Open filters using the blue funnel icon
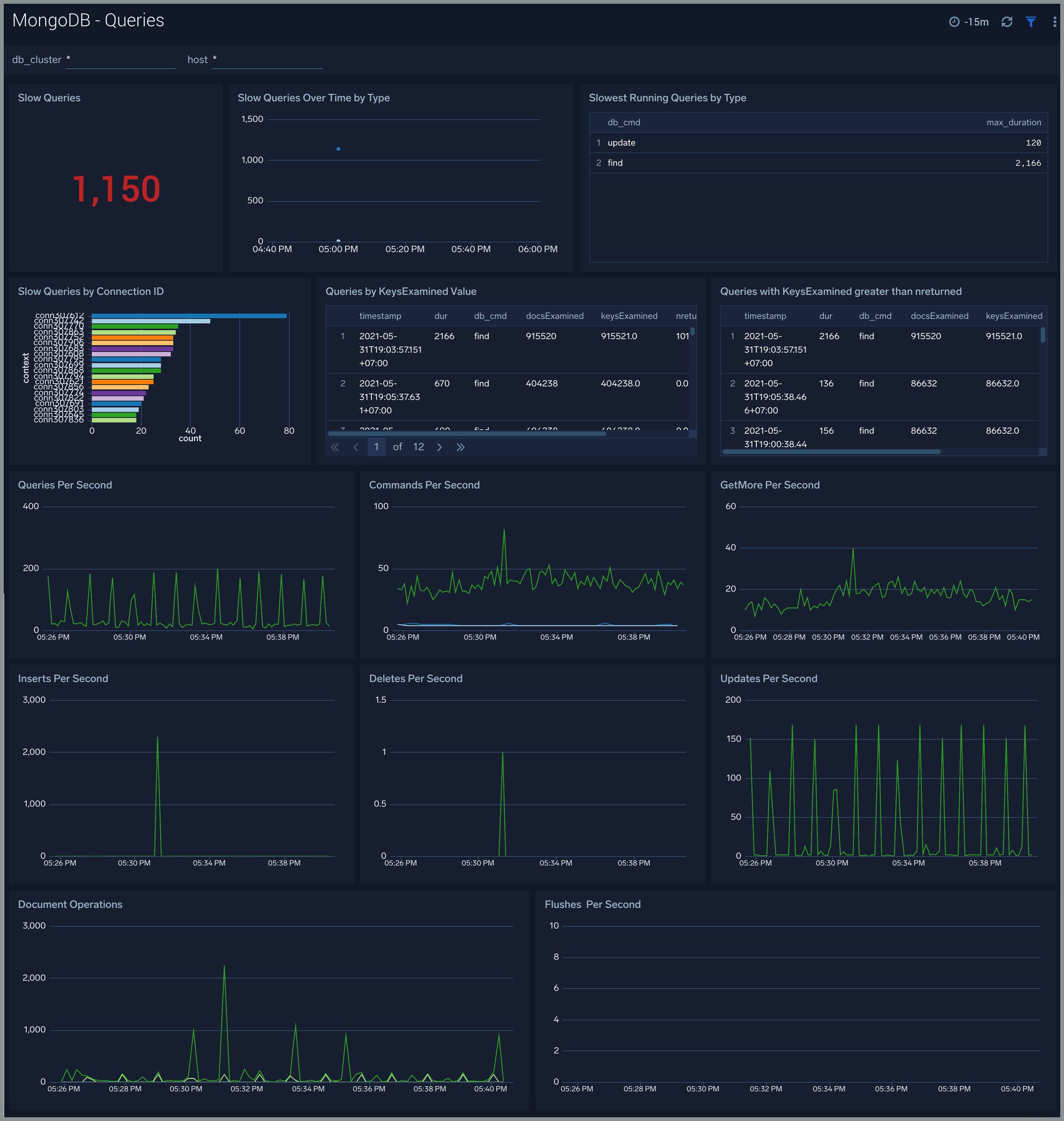This screenshot has height=1121, width=1064. point(1031,21)
